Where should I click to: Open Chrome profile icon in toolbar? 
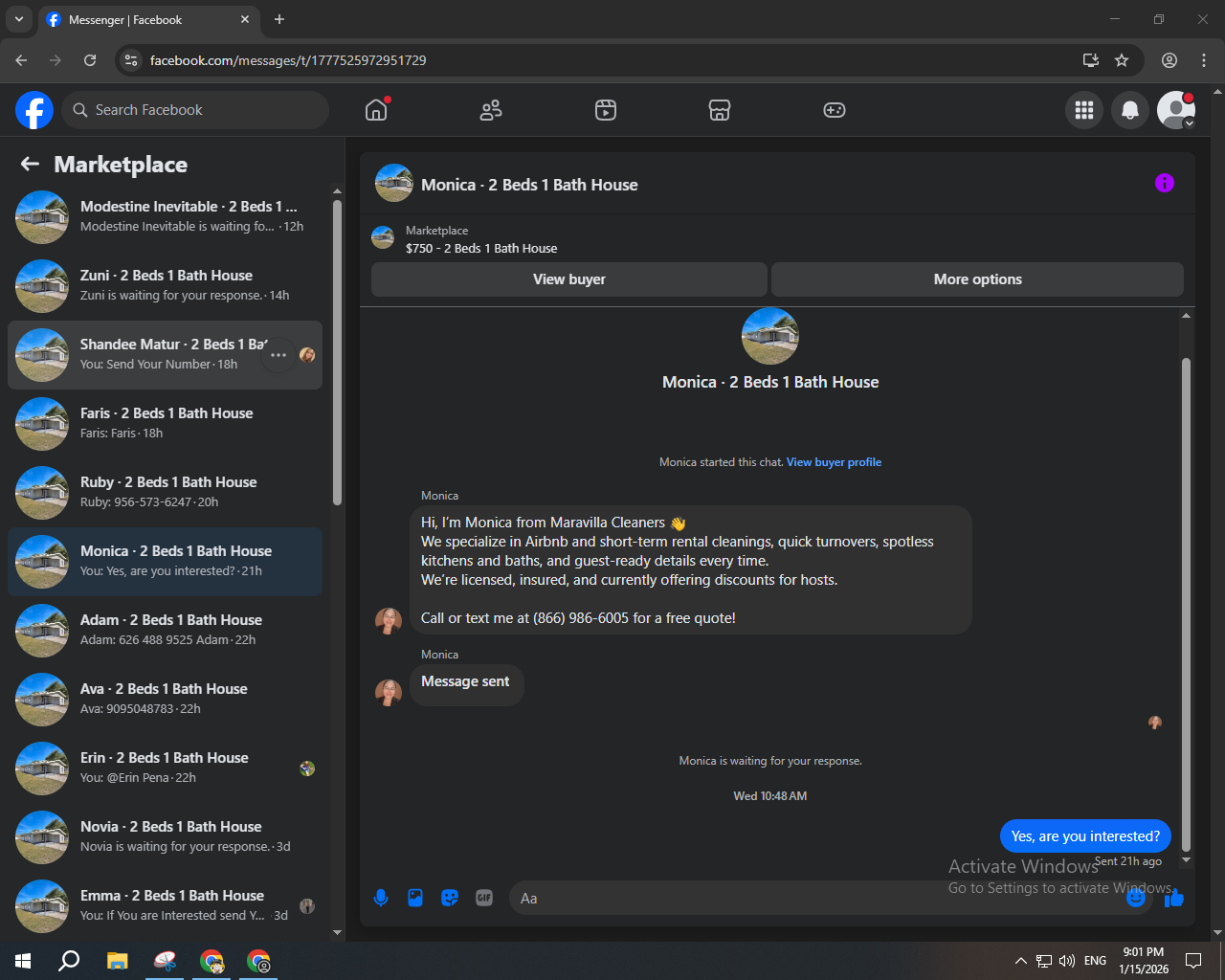click(1169, 60)
